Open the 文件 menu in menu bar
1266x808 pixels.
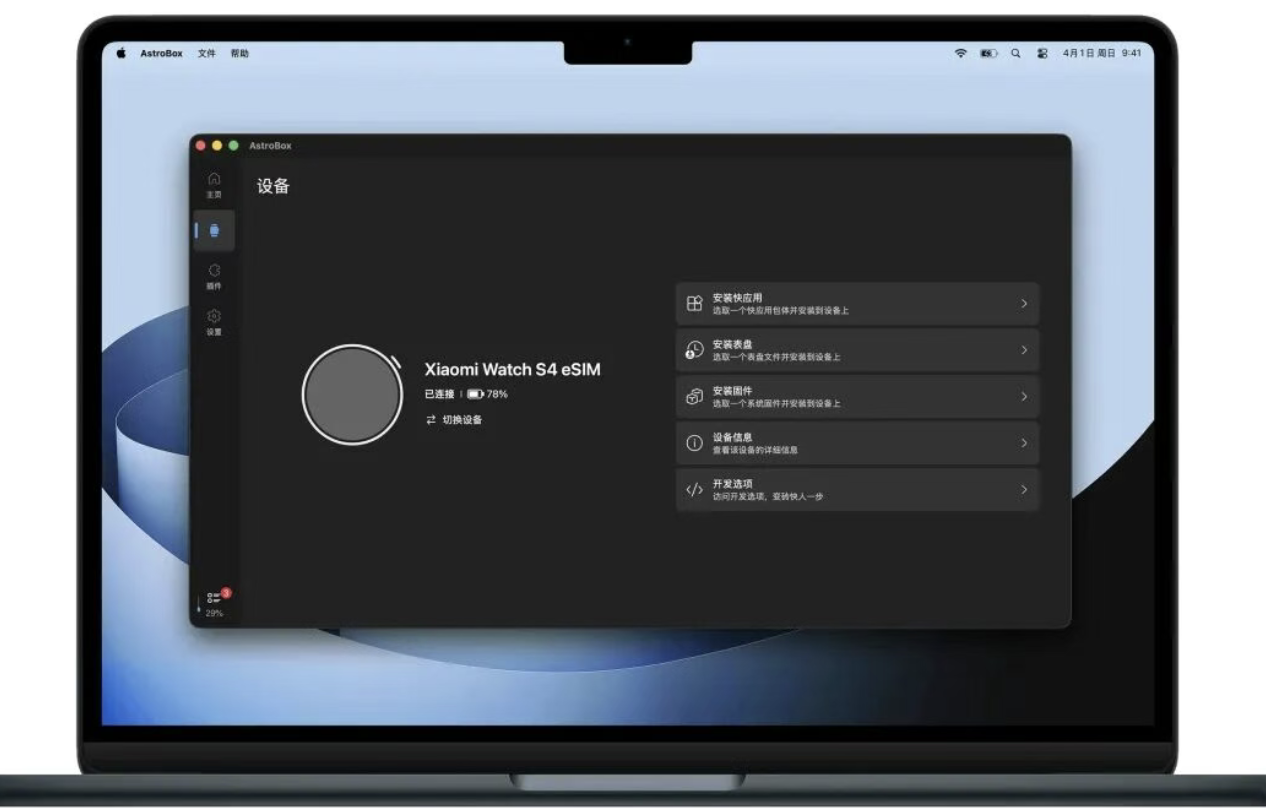206,53
